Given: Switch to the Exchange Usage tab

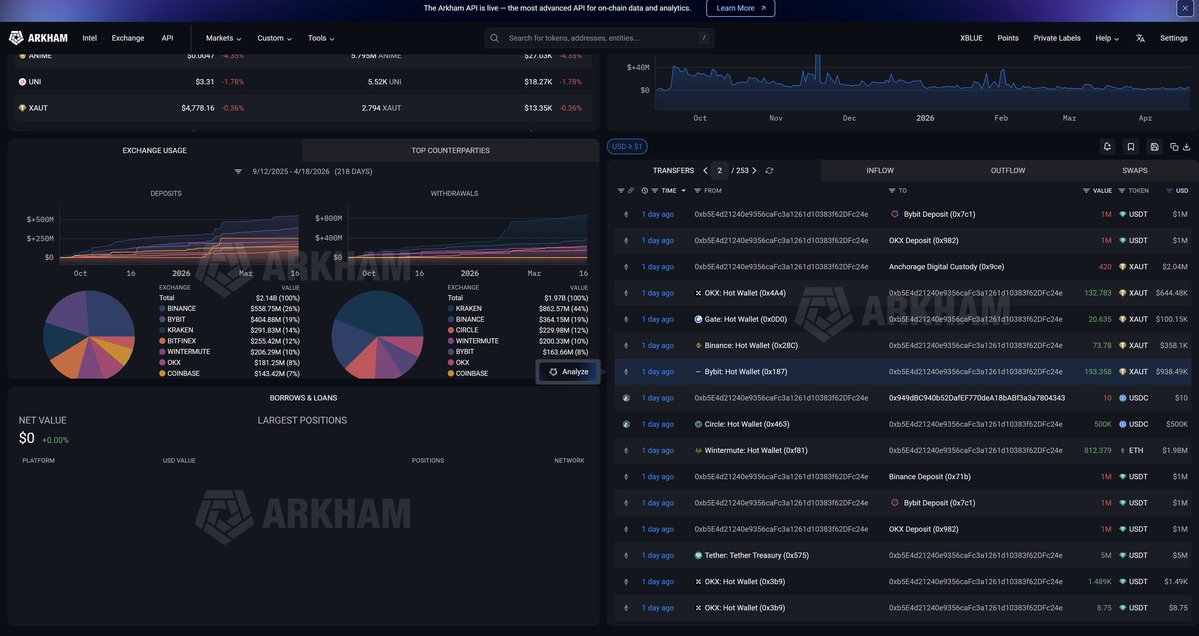Looking at the screenshot, I should (x=154, y=151).
